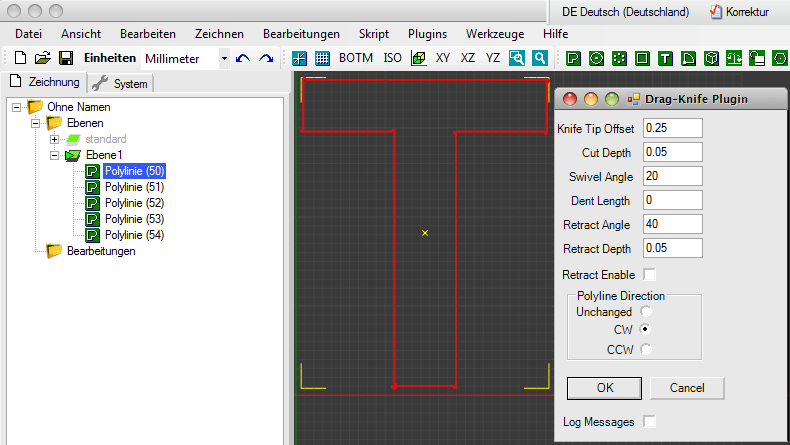Viewport: 790px width, 445px height.
Task: Click the Drag-Knife Plugin title bar icon
Action: (633, 99)
